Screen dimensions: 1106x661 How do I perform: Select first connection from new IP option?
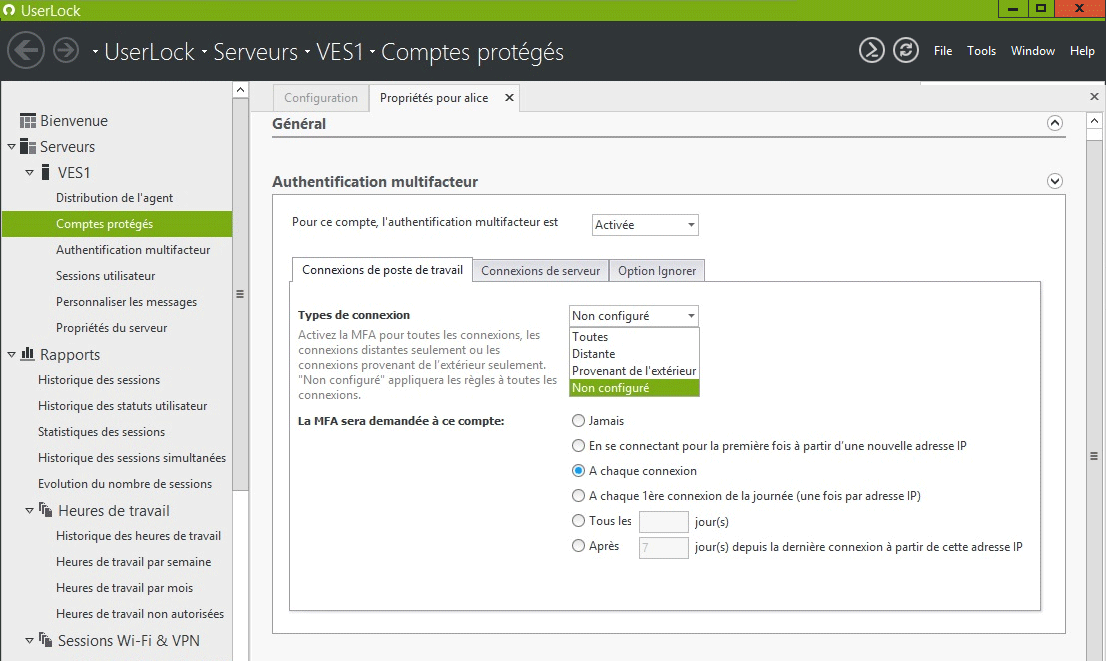click(x=578, y=445)
